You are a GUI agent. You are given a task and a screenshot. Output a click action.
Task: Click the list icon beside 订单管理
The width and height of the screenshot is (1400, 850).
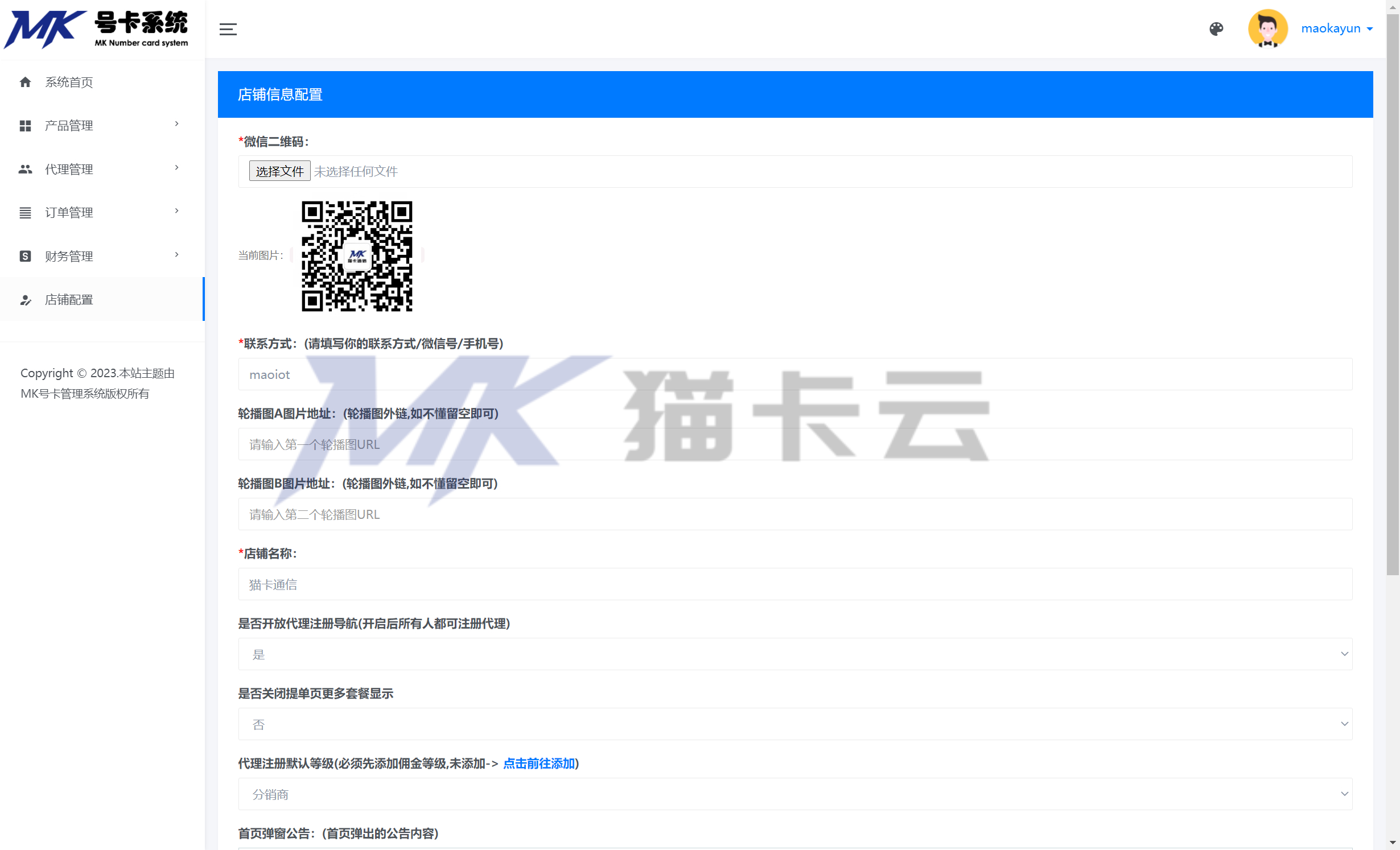(x=25, y=213)
